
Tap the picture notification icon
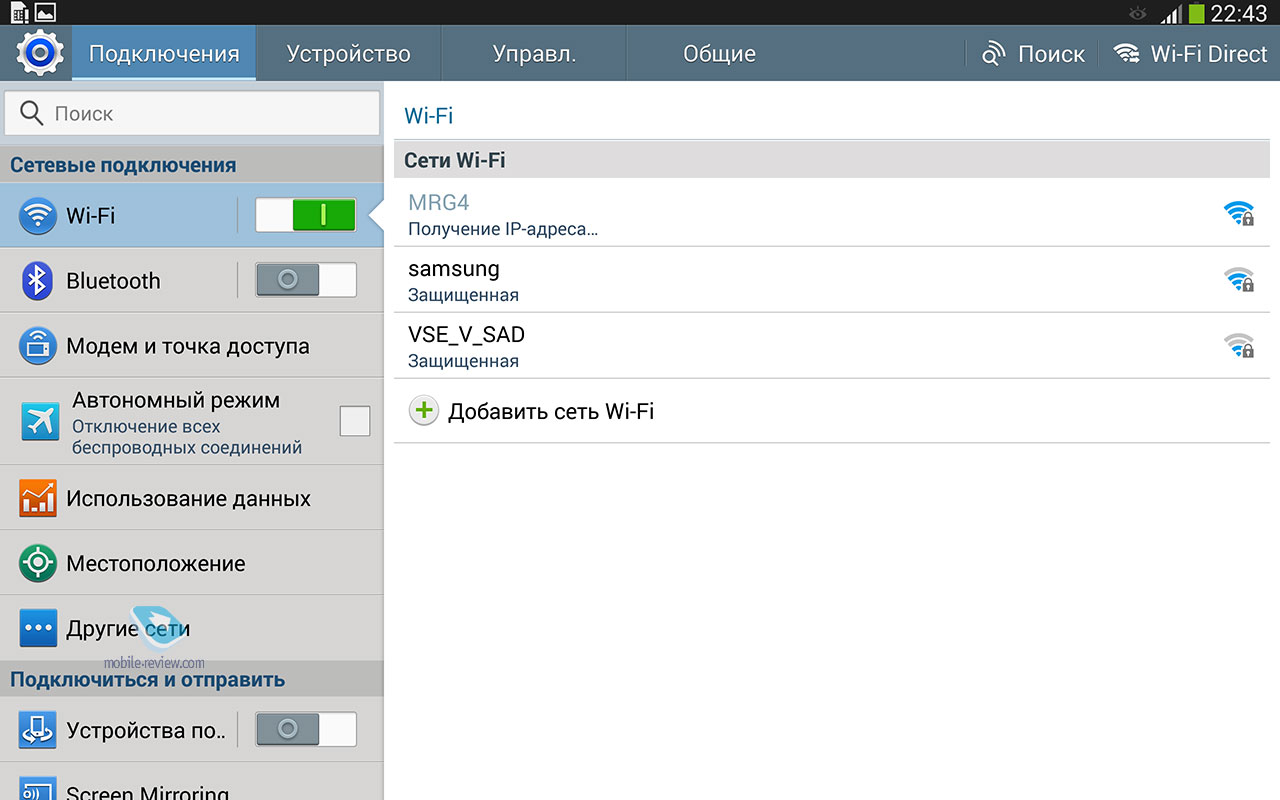(x=45, y=13)
